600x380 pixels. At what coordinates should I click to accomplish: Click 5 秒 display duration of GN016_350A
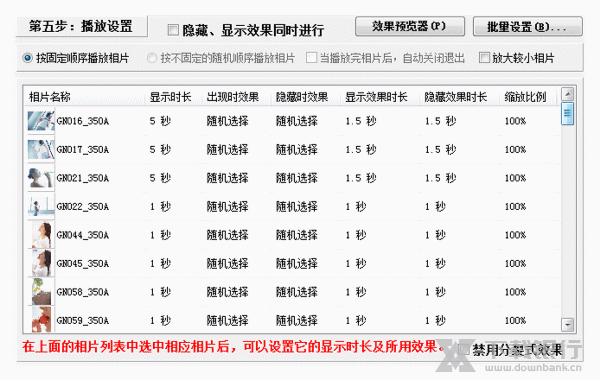160,121
